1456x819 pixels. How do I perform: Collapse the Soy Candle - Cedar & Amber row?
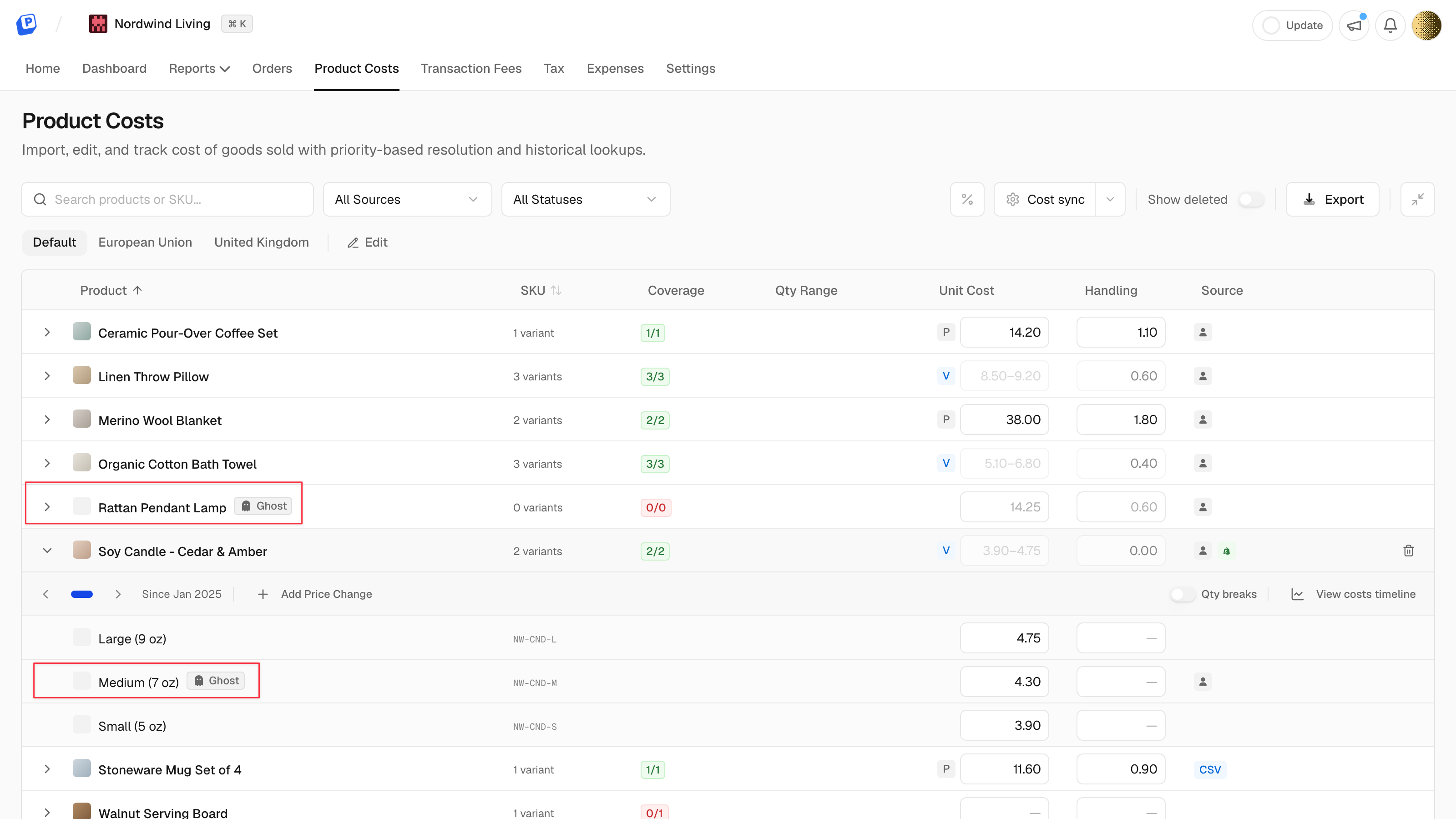point(47,551)
